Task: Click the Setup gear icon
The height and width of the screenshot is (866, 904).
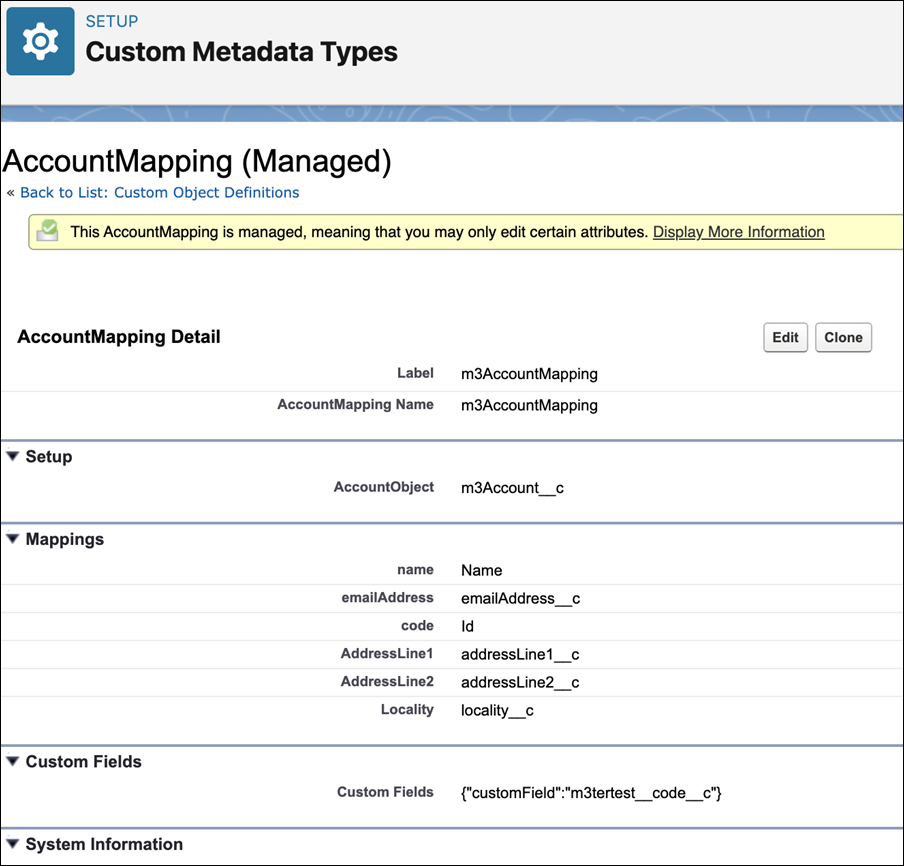Action: click(40, 41)
